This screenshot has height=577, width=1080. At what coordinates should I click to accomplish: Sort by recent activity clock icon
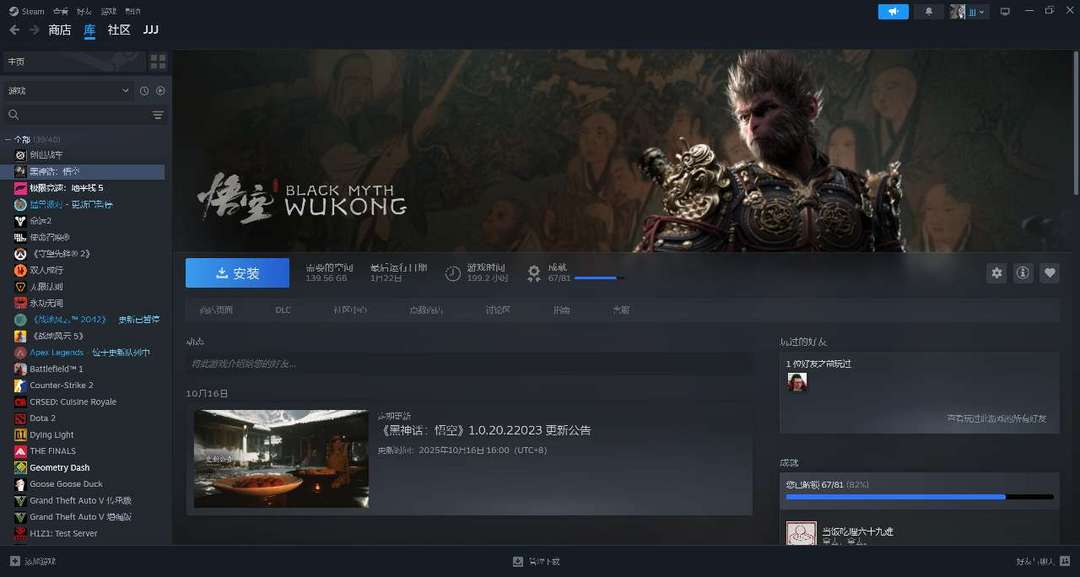pos(144,91)
